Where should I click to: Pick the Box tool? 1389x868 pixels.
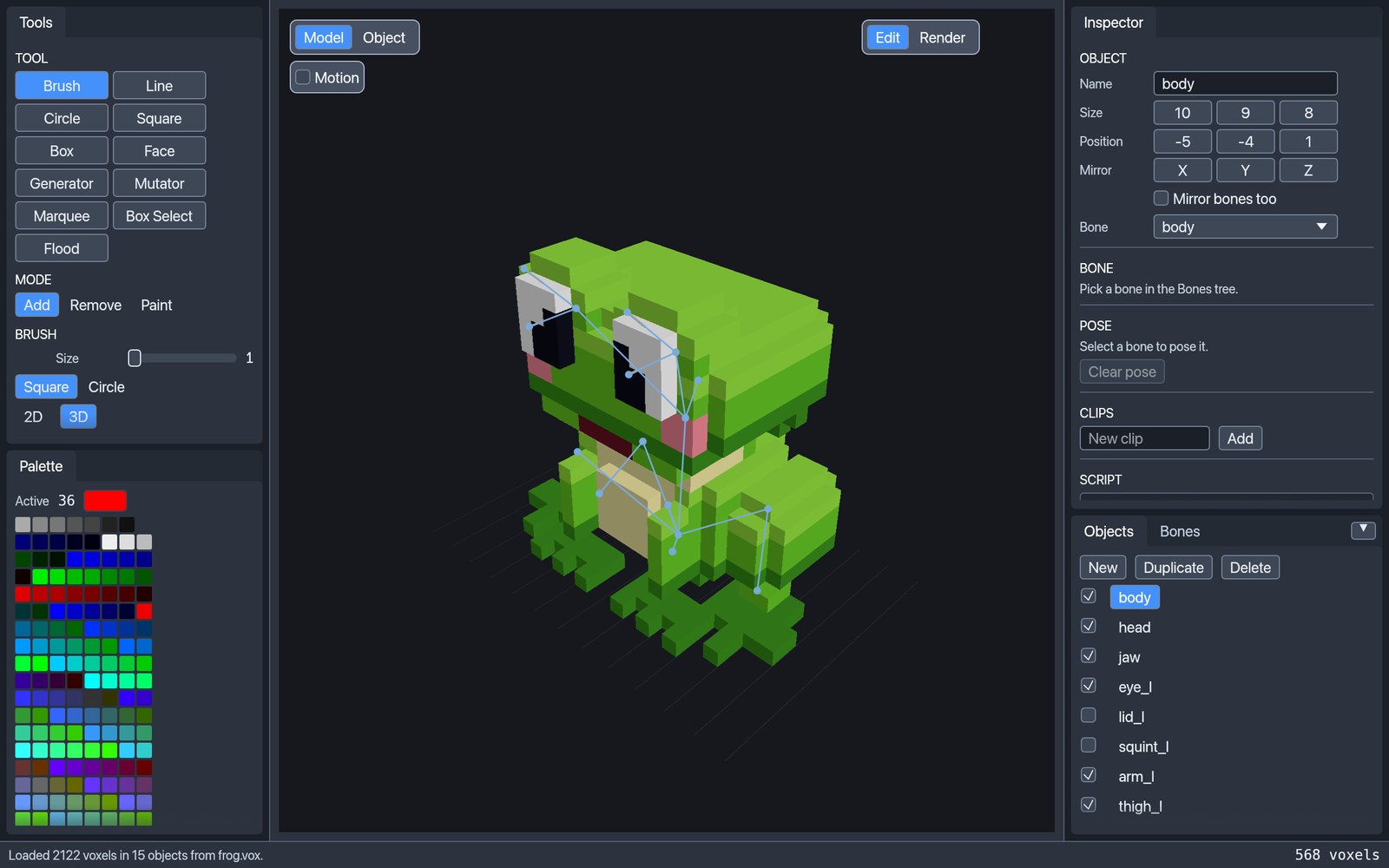62,151
